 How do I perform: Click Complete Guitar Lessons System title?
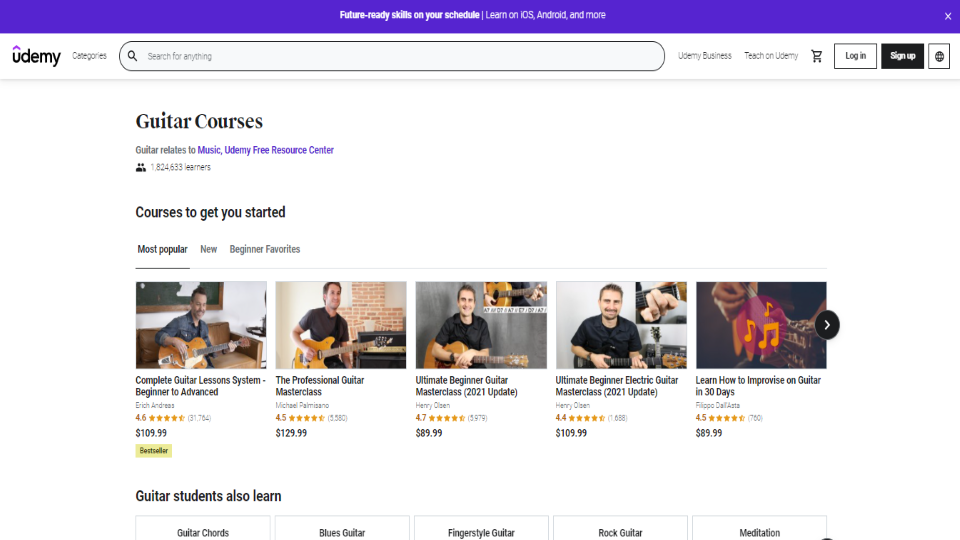click(200, 386)
